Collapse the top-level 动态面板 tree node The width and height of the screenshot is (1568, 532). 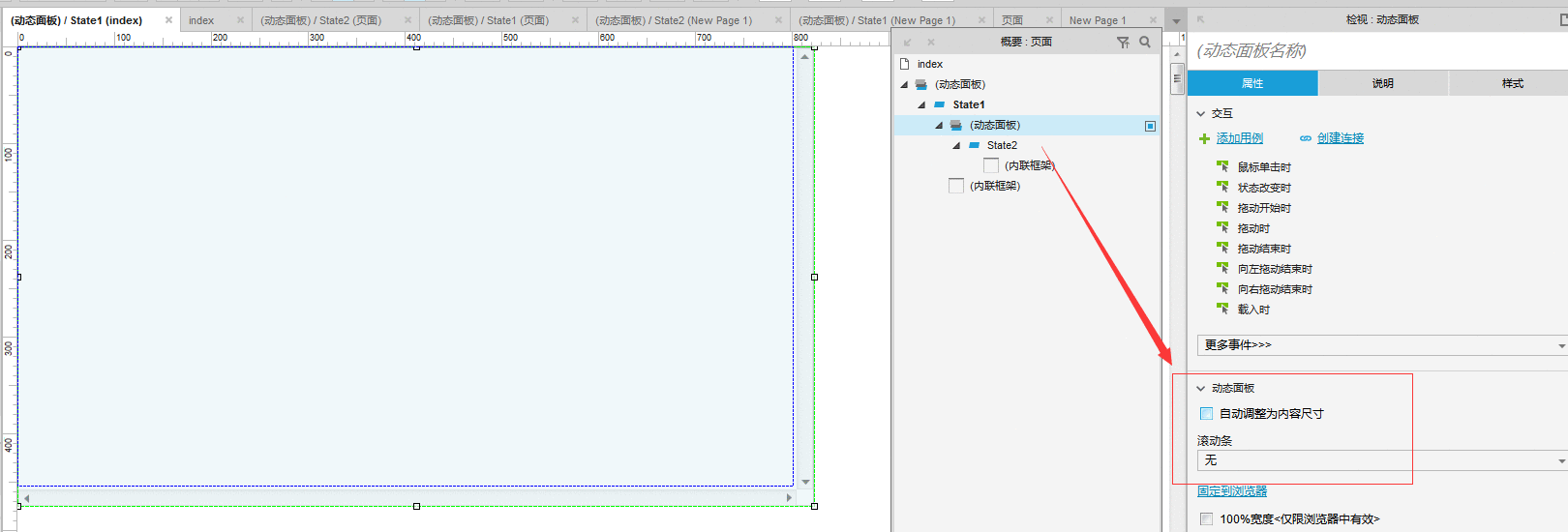905,84
